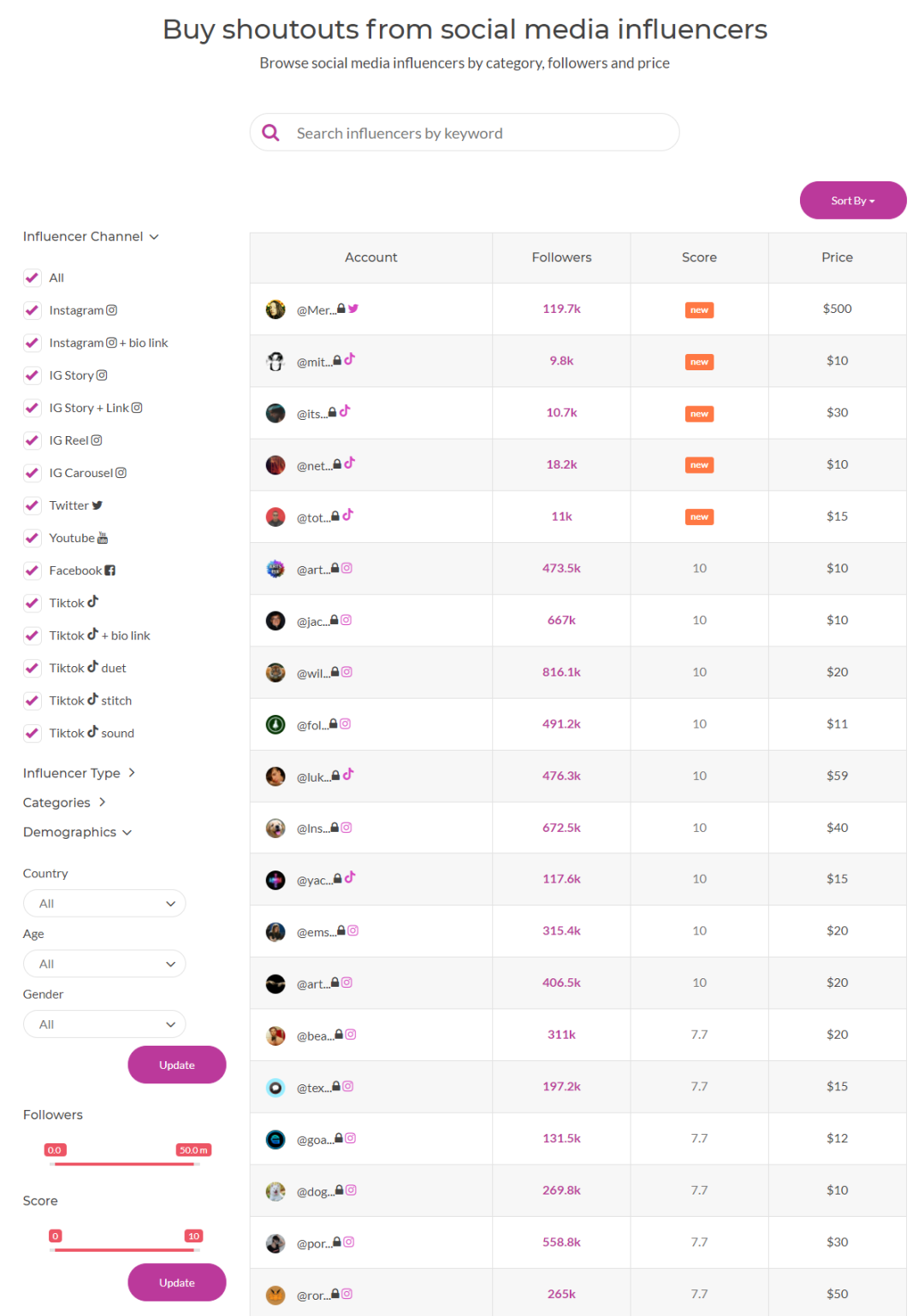
Task: Click the Followers 50.0m slider handle
Action: [193, 1150]
